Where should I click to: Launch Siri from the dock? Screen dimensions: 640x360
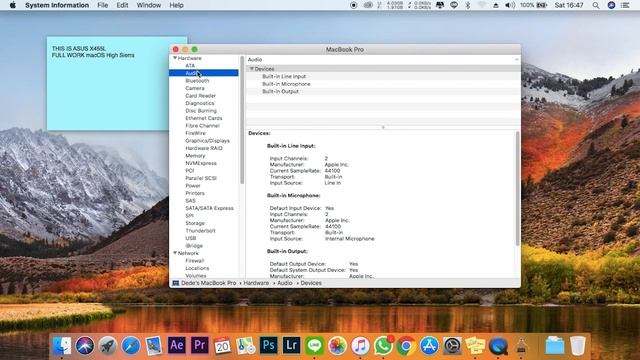85,346
